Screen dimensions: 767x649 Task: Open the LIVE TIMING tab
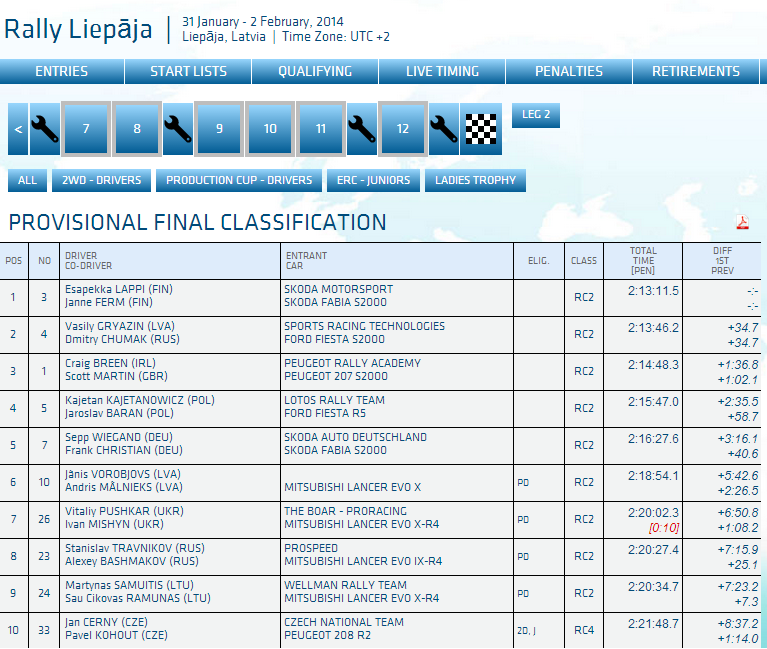click(442, 71)
